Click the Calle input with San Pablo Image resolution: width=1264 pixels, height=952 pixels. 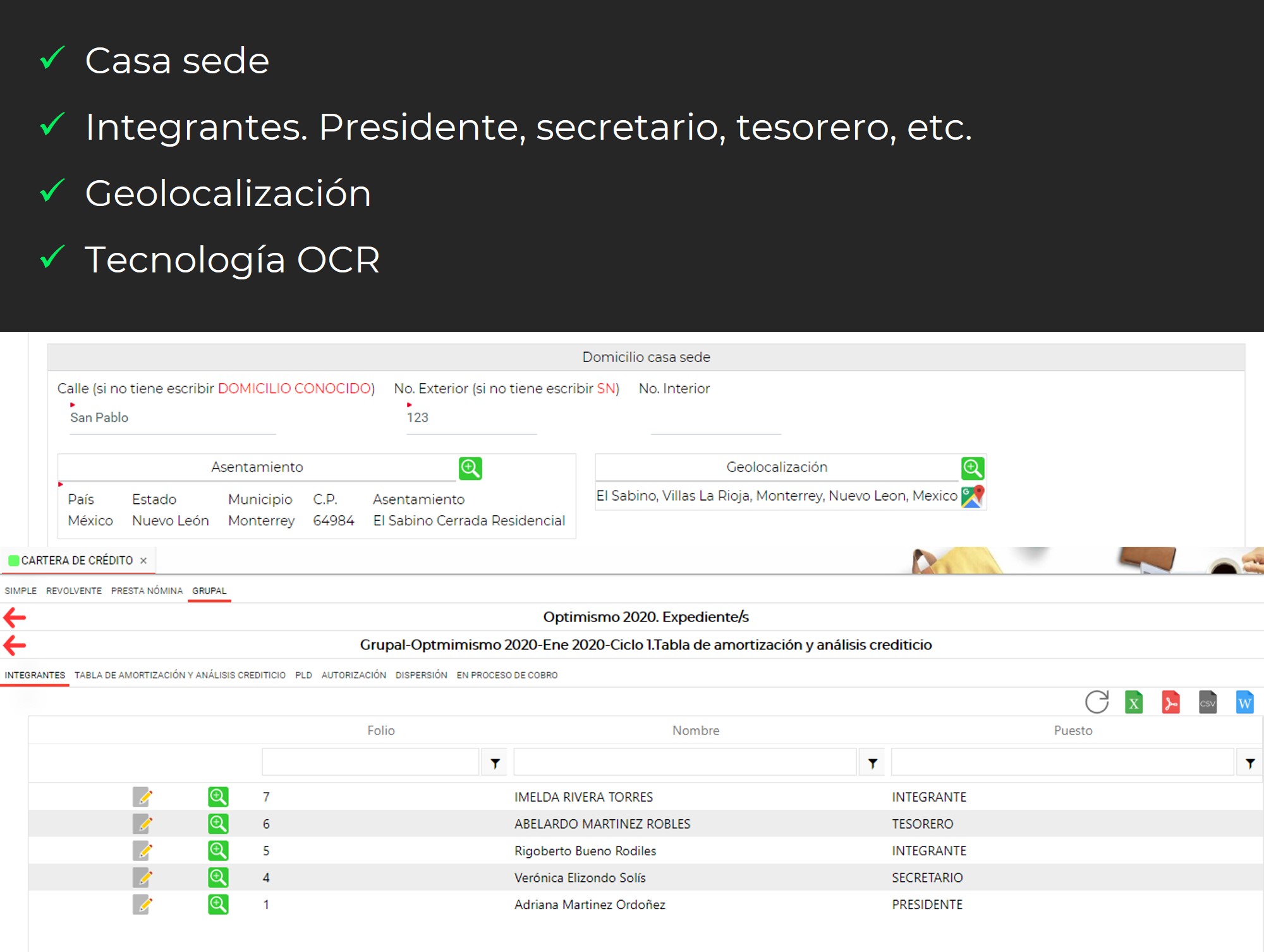[172, 418]
